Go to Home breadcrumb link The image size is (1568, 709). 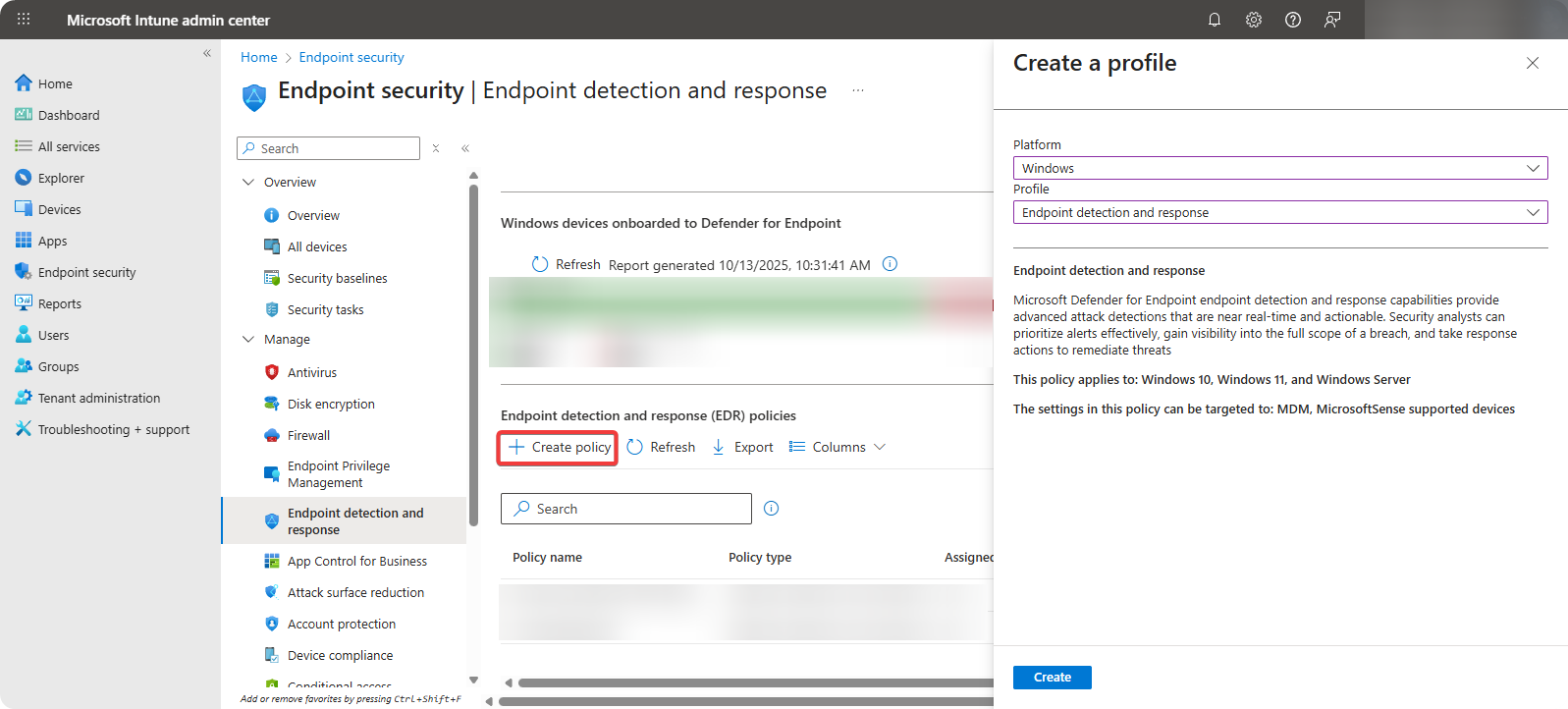258,57
